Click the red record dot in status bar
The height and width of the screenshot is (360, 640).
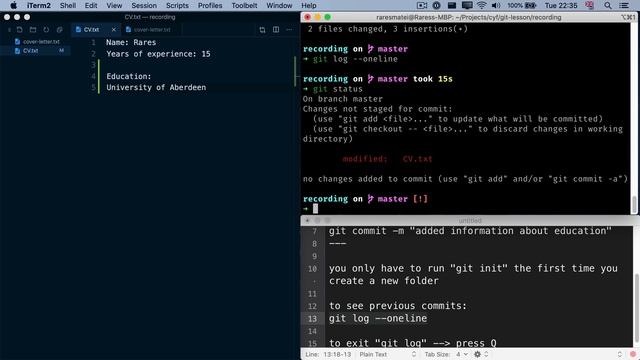[x=633, y=354]
